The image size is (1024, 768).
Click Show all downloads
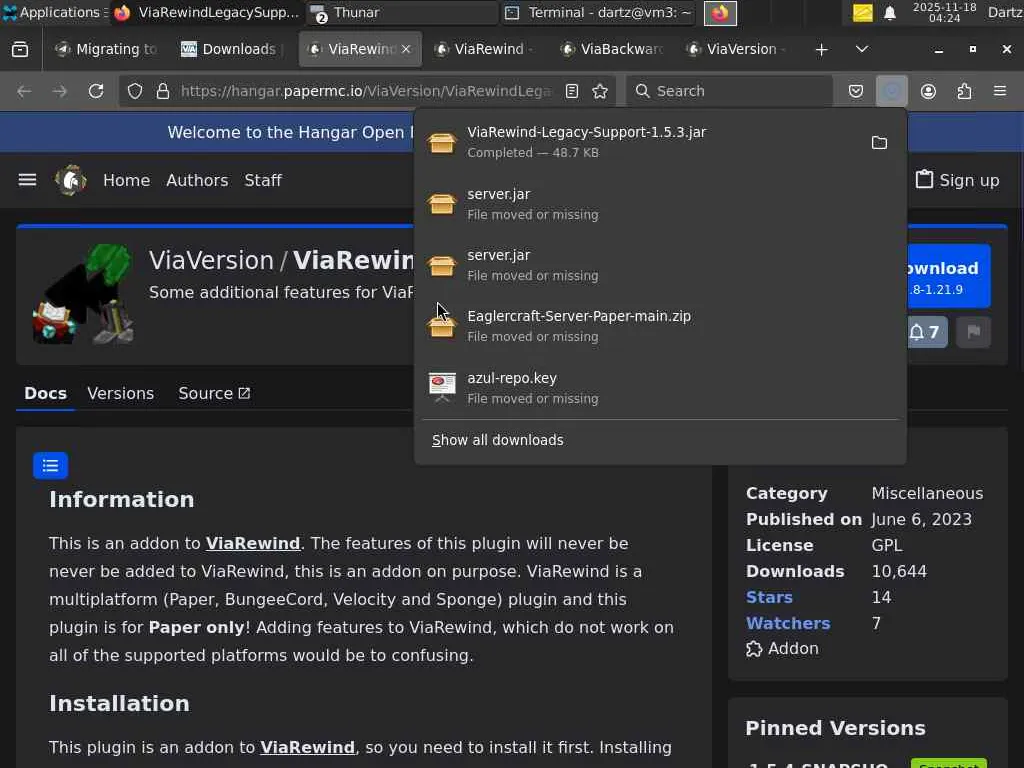(497, 440)
